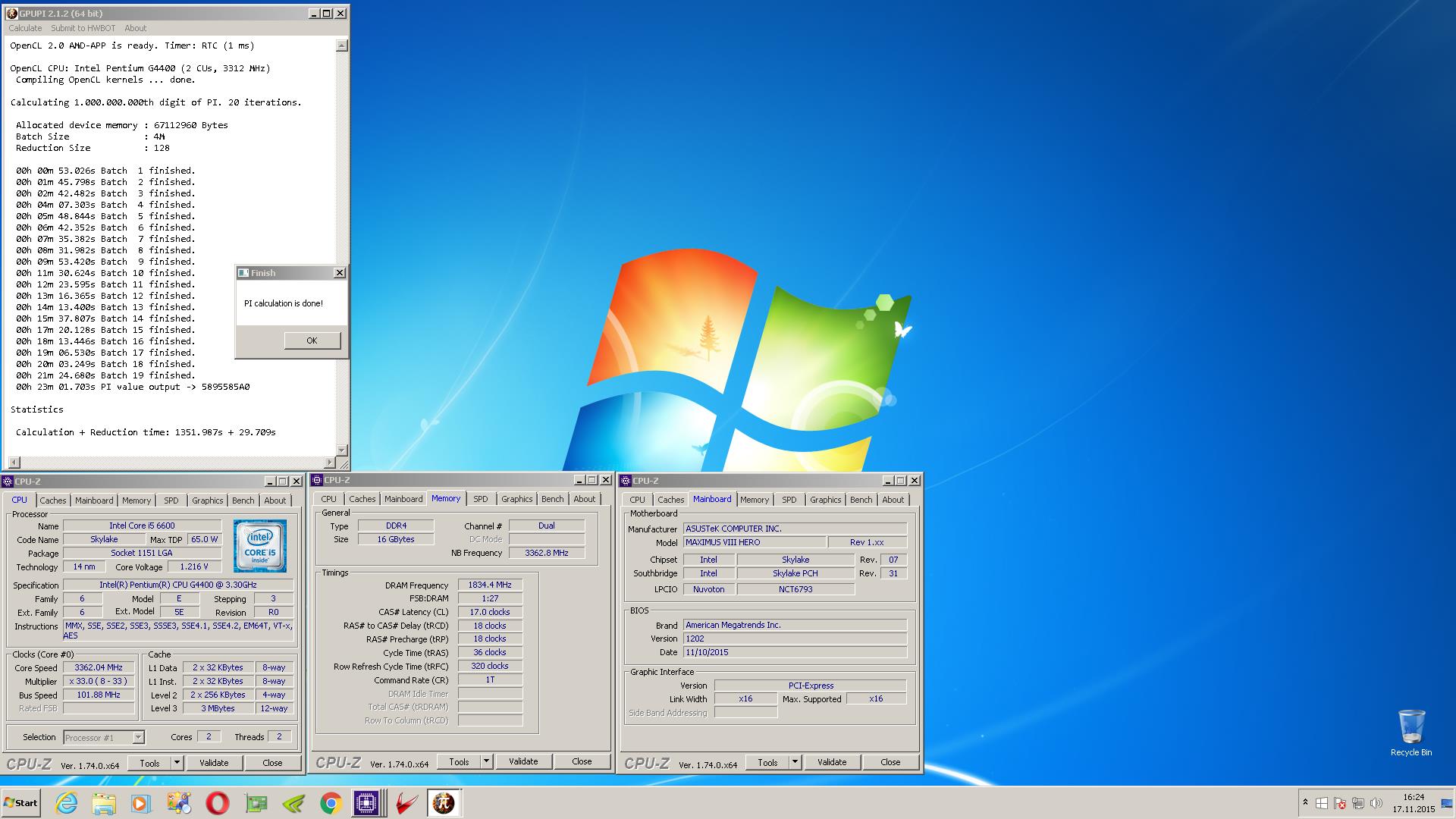Open Graphics tab in middle CPU-Z window

coord(517,499)
